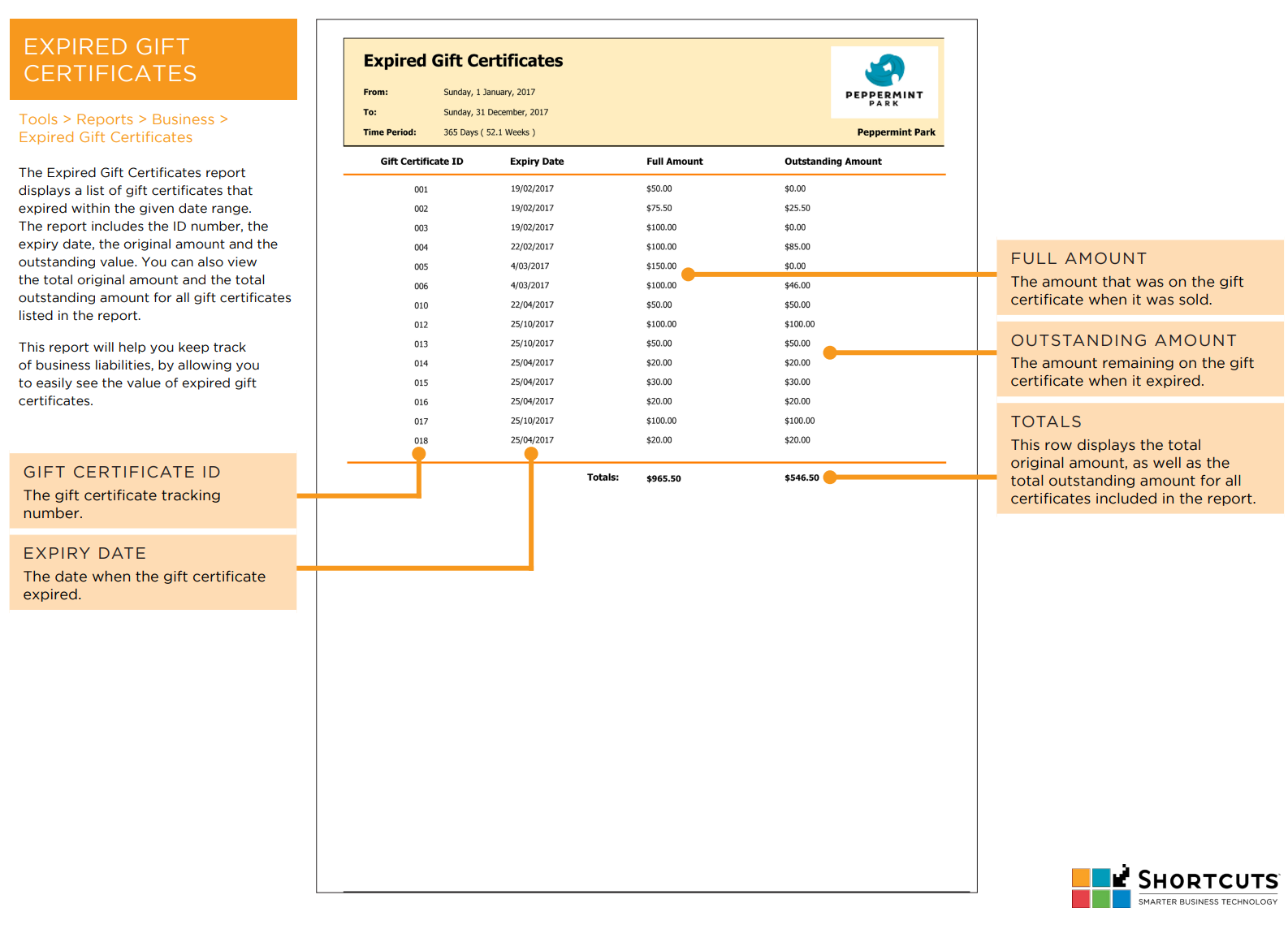Click the orange dot under Gift Certificate column
This screenshot has height=925, width=1288.
(419, 454)
